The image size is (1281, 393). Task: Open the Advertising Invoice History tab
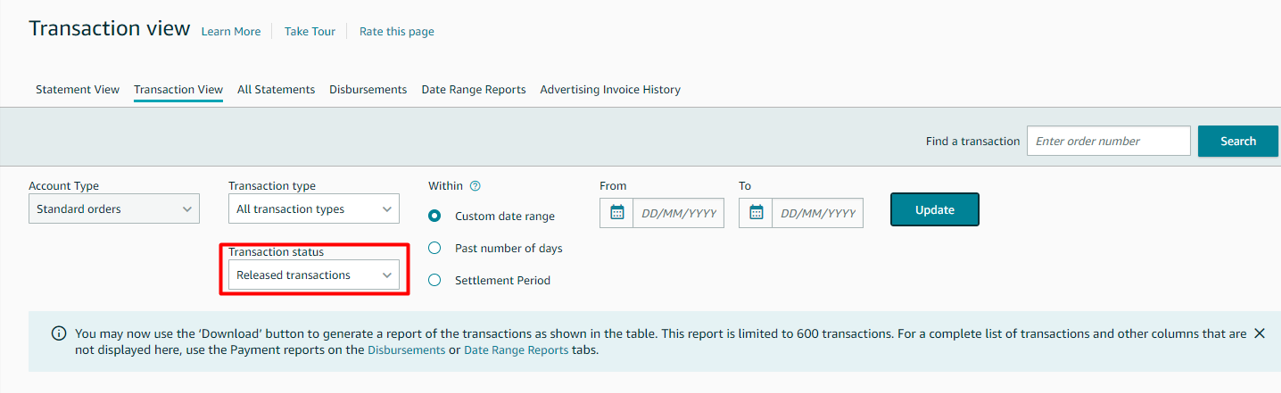(610, 89)
